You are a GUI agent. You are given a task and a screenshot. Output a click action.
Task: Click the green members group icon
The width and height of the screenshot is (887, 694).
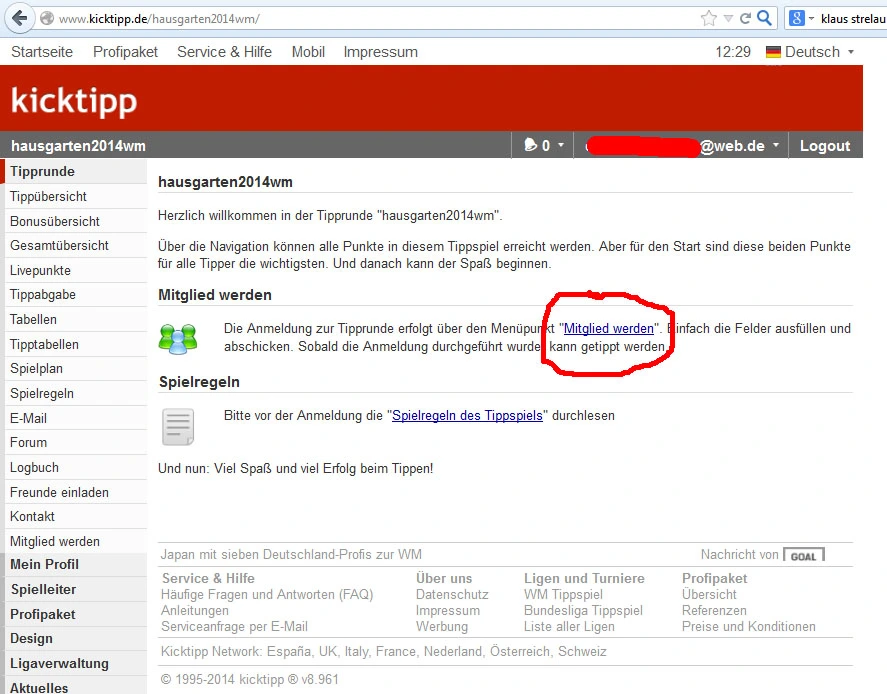pyautogui.click(x=178, y=338)
